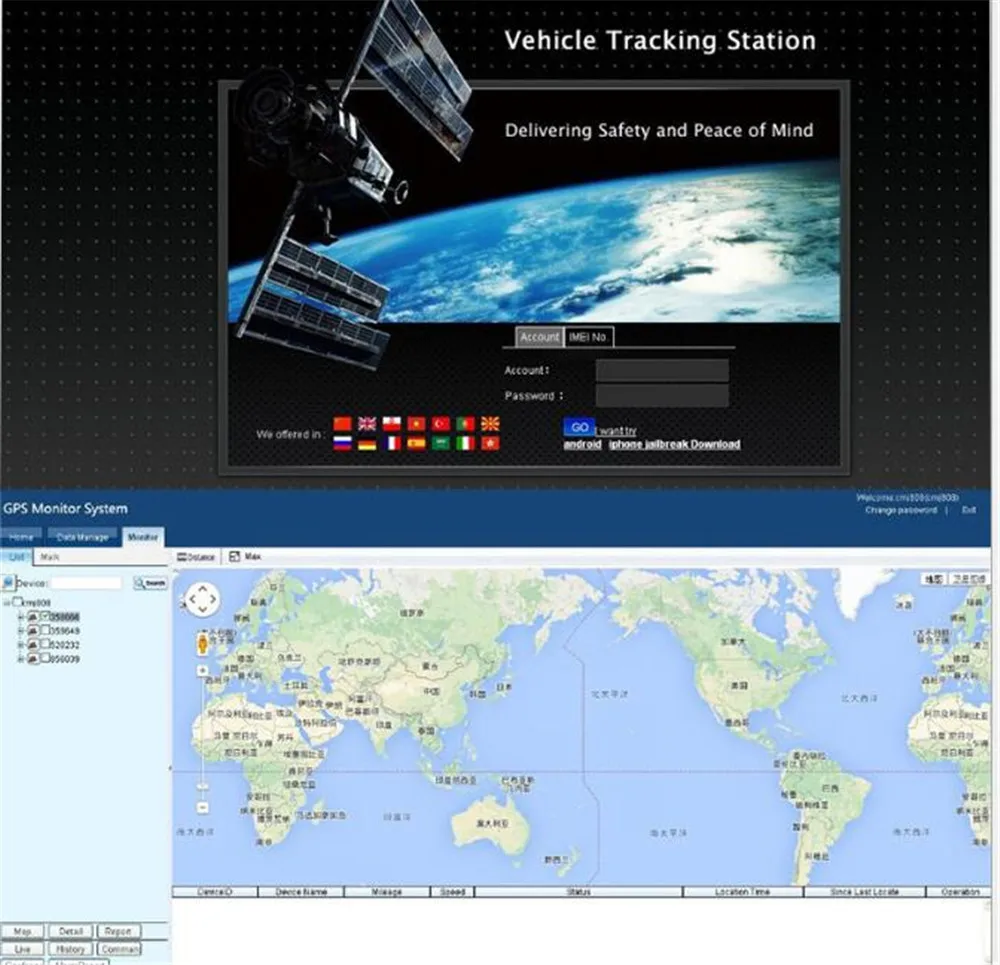Focus the Account input field
Viewport: 1000px width, 965px height.
[662, 370]
